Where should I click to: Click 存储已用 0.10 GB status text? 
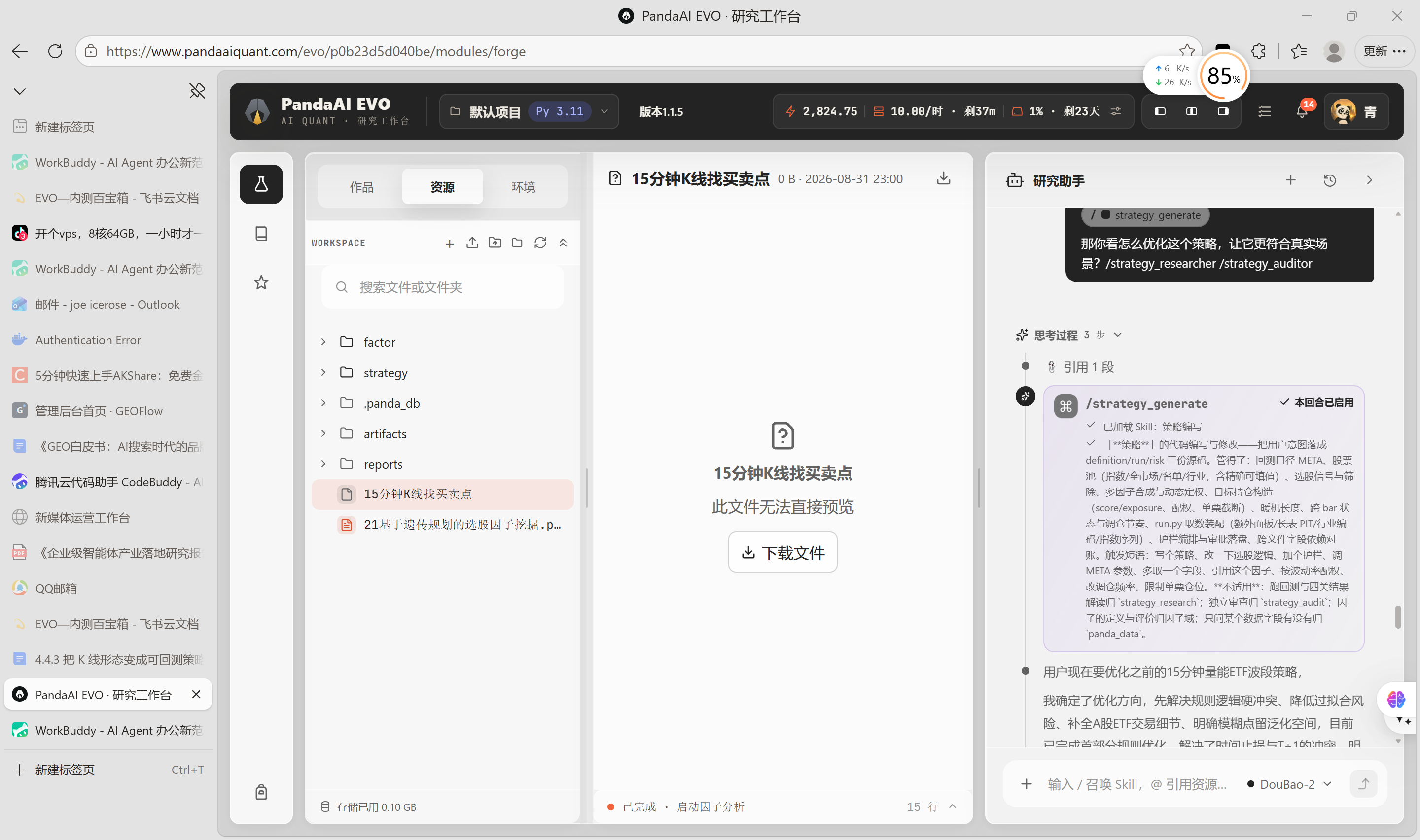pyautogui.click(x=376, y=807)
